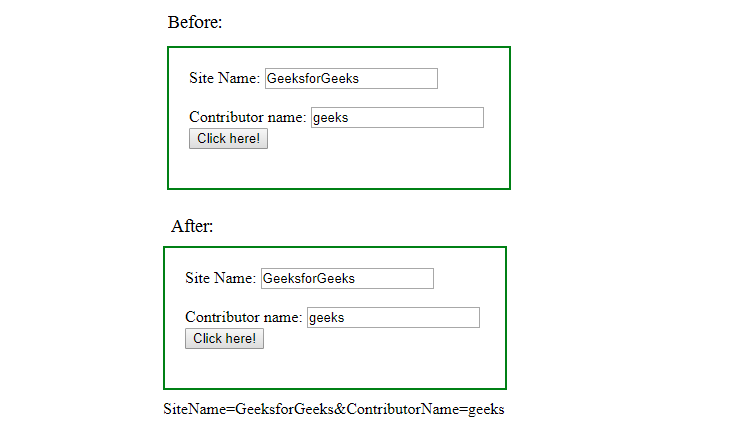
Task: Click the 'After:' heading text
Action: pos(192,226)
